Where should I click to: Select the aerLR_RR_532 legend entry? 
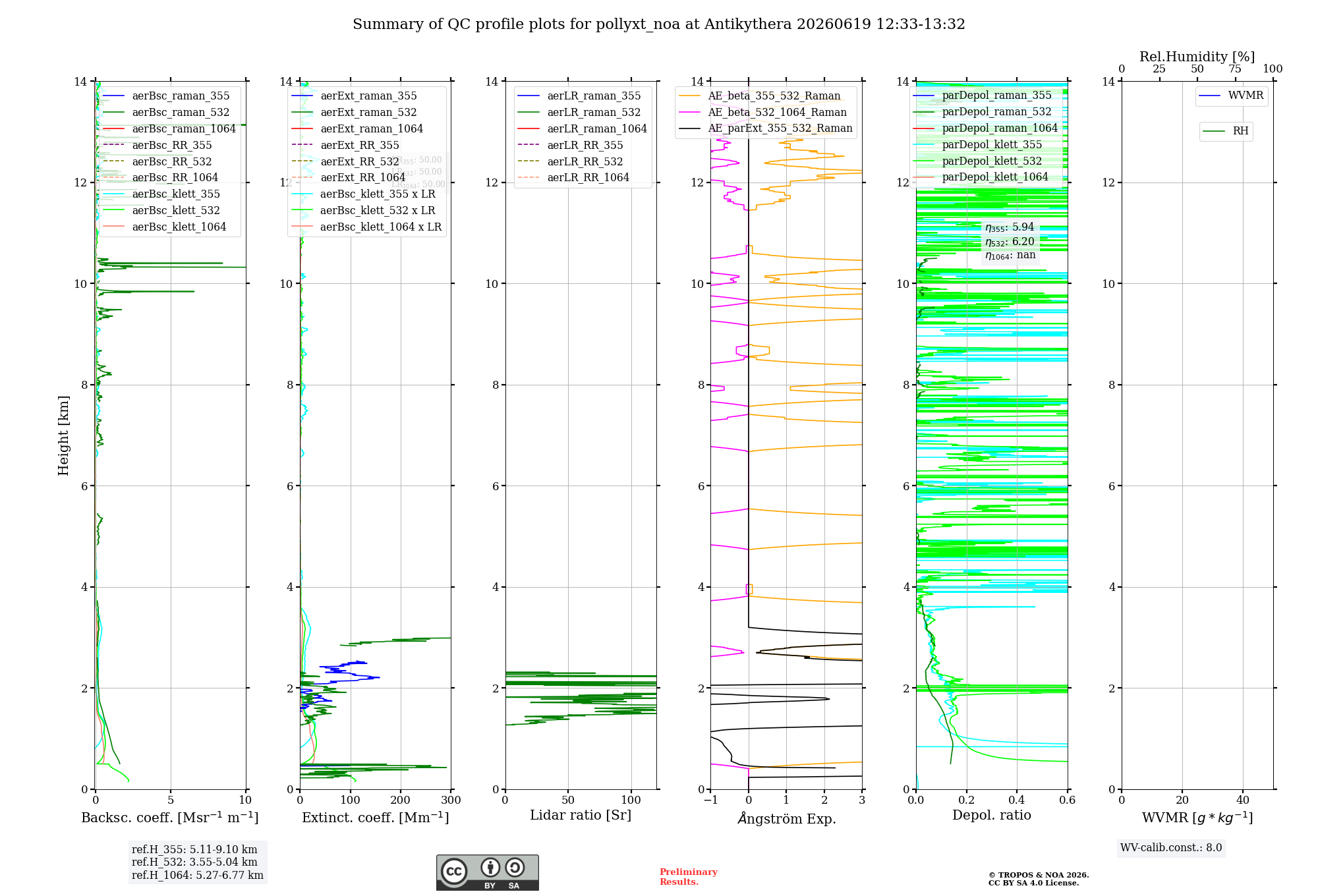coord(571,161)
